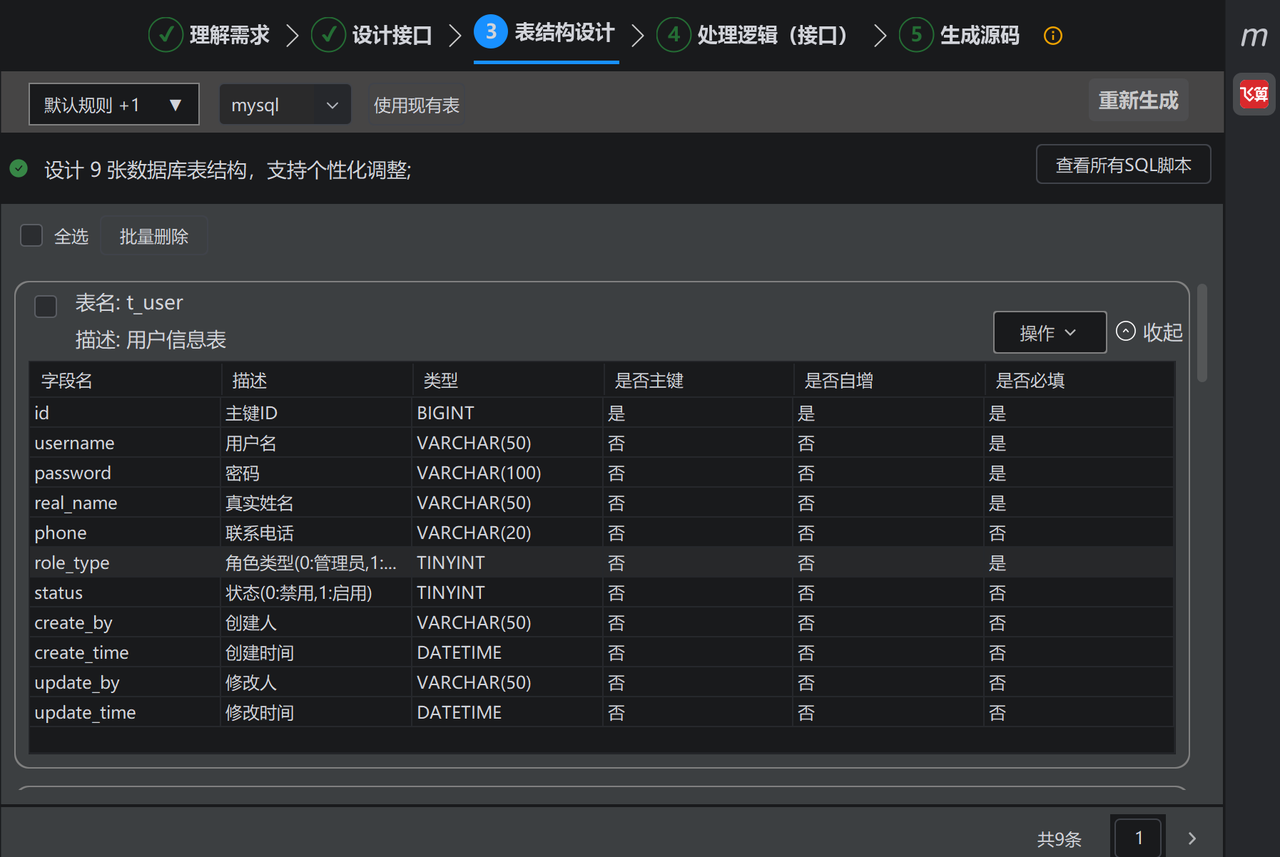This screenshot has width=1280, height=857.
Task: Click the step 5 number circle
Action: coord(916,35)
